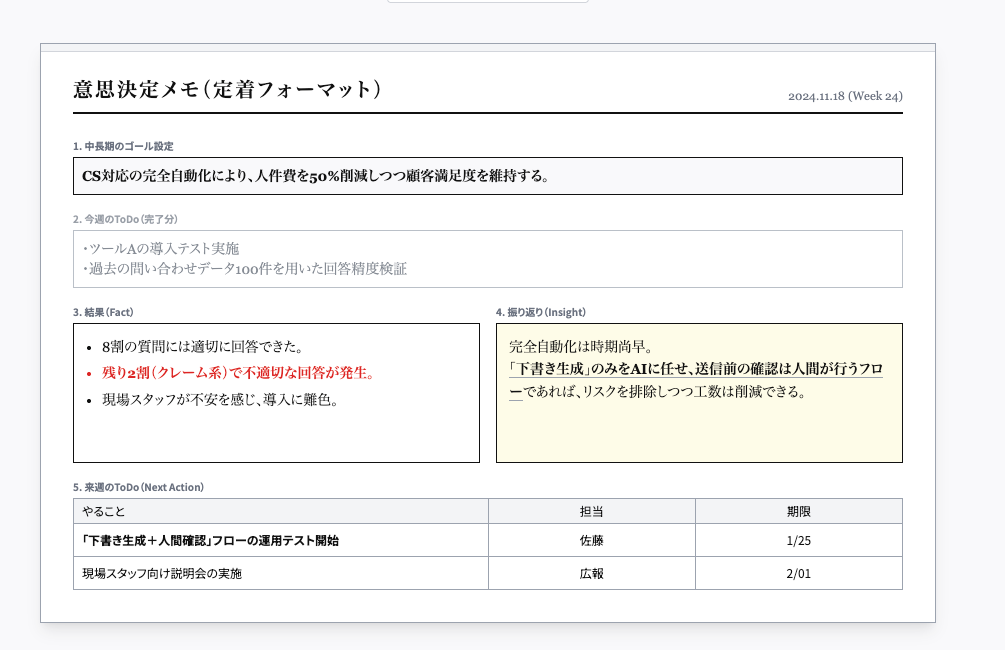Select the bullet 8割の質問には適切に回答できた

pyautogui.click(x=190, y=345)
